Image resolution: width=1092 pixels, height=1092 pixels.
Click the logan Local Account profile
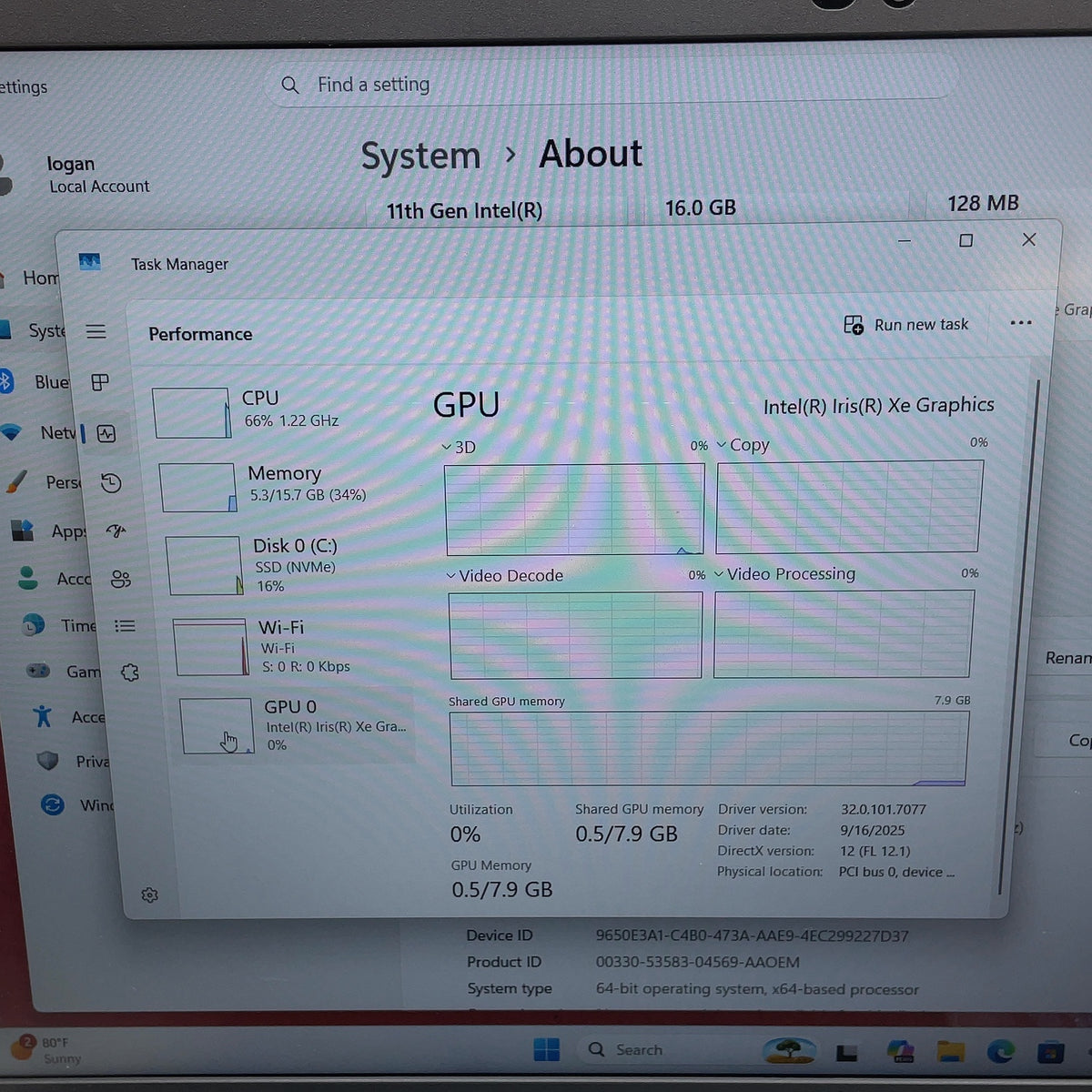pos(75,175)
